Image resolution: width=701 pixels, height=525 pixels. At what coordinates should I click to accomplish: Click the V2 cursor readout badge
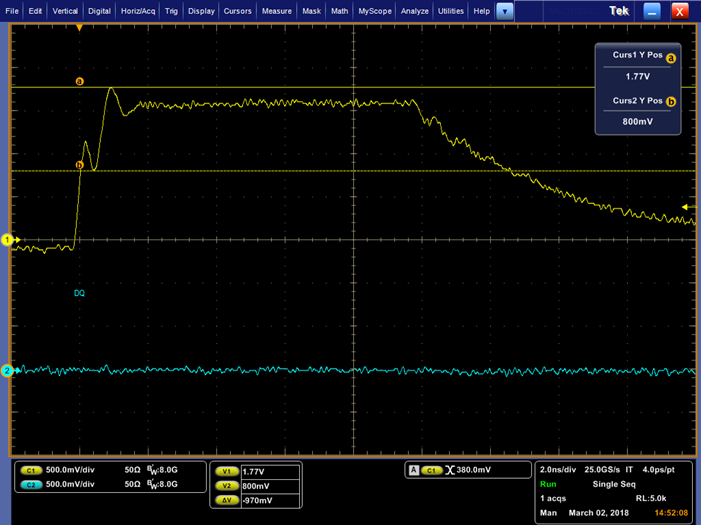(227, 486)
